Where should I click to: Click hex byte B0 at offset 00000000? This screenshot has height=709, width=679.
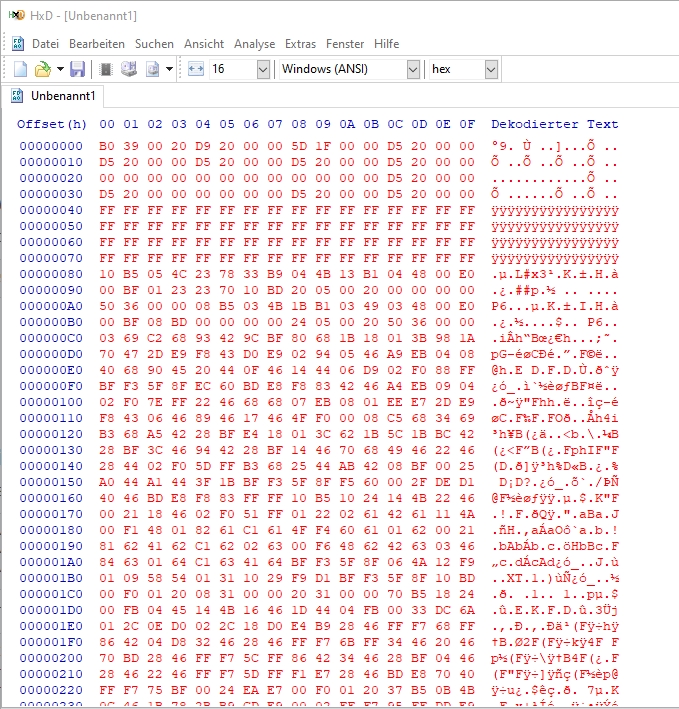107,146
